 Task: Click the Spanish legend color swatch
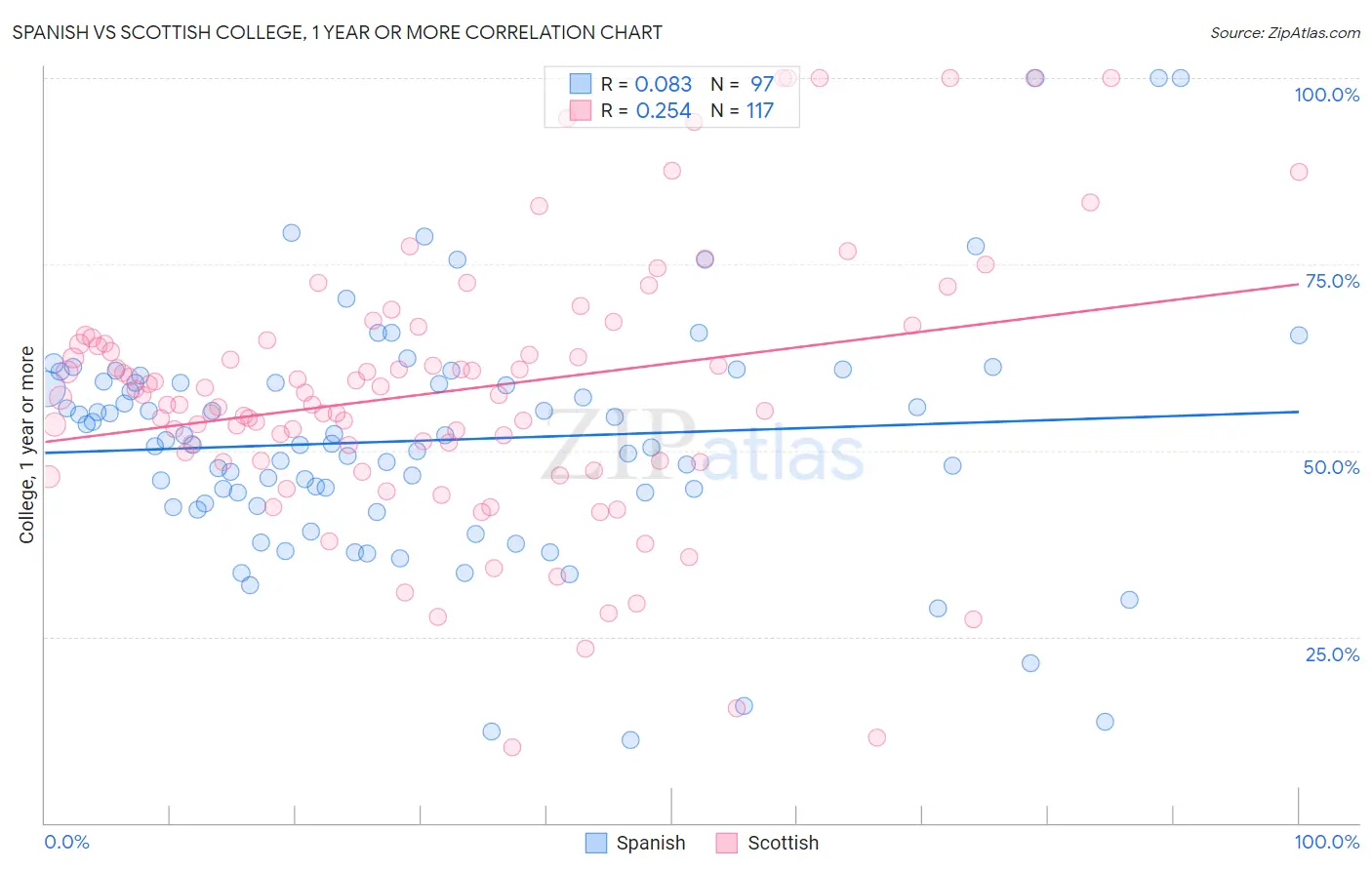(x=596, y=843)
